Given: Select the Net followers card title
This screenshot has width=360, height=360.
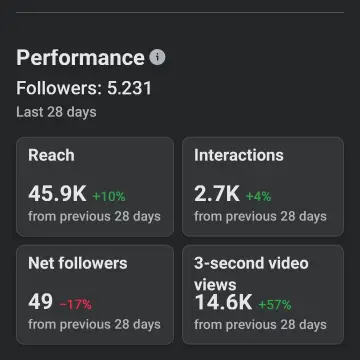Looking at the screenshot, I should pyautogui.click(x=78, y=263).
